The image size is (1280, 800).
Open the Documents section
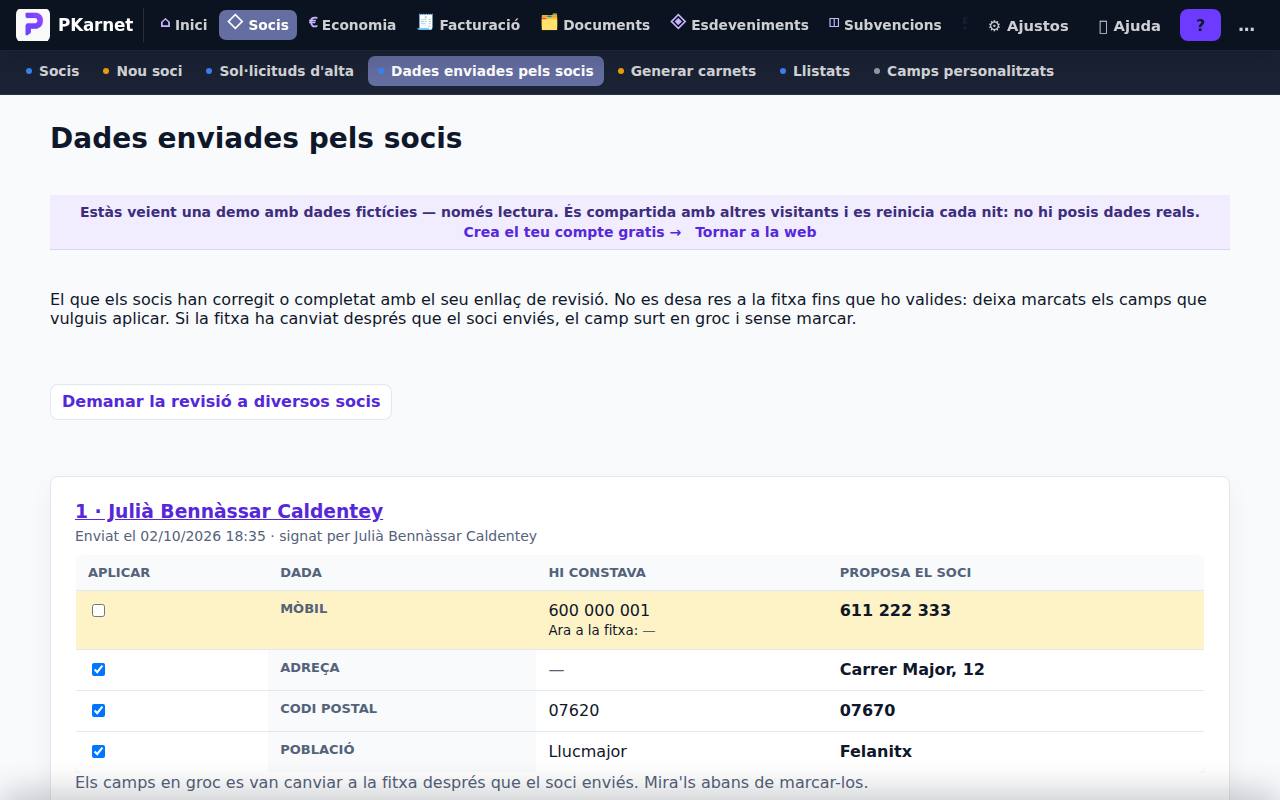[x=595, y=25]
